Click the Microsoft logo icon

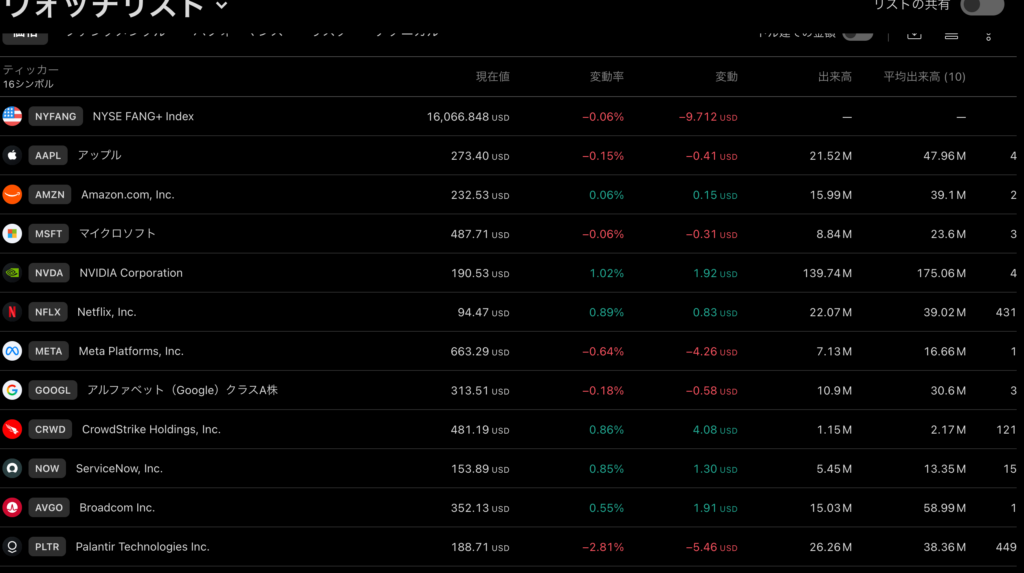12,233
